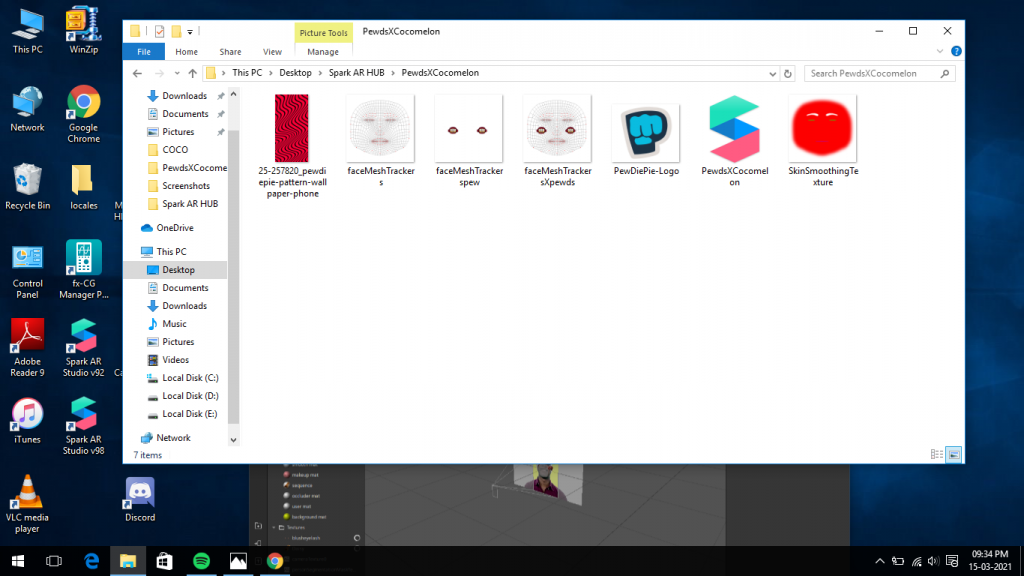The image size is (1024, 576).
Task: Open the address bar history dropdown
Action: point(773,74)
